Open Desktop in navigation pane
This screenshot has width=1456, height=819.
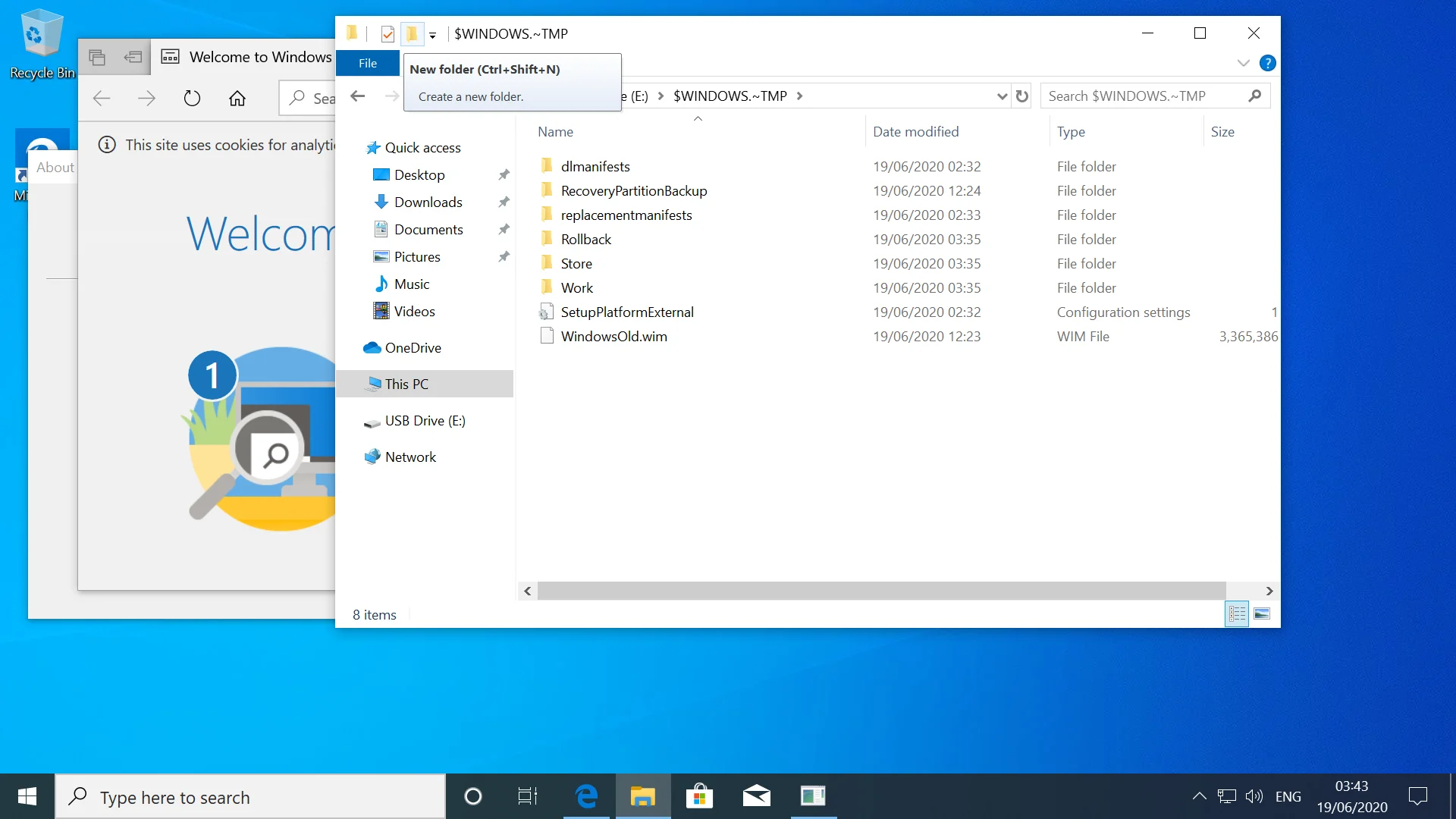tap(419, 174)
